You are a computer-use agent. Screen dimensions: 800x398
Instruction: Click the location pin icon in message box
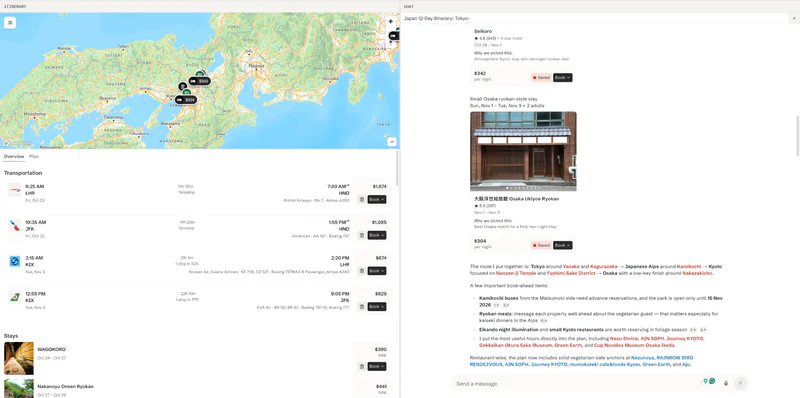coord(706,381)
